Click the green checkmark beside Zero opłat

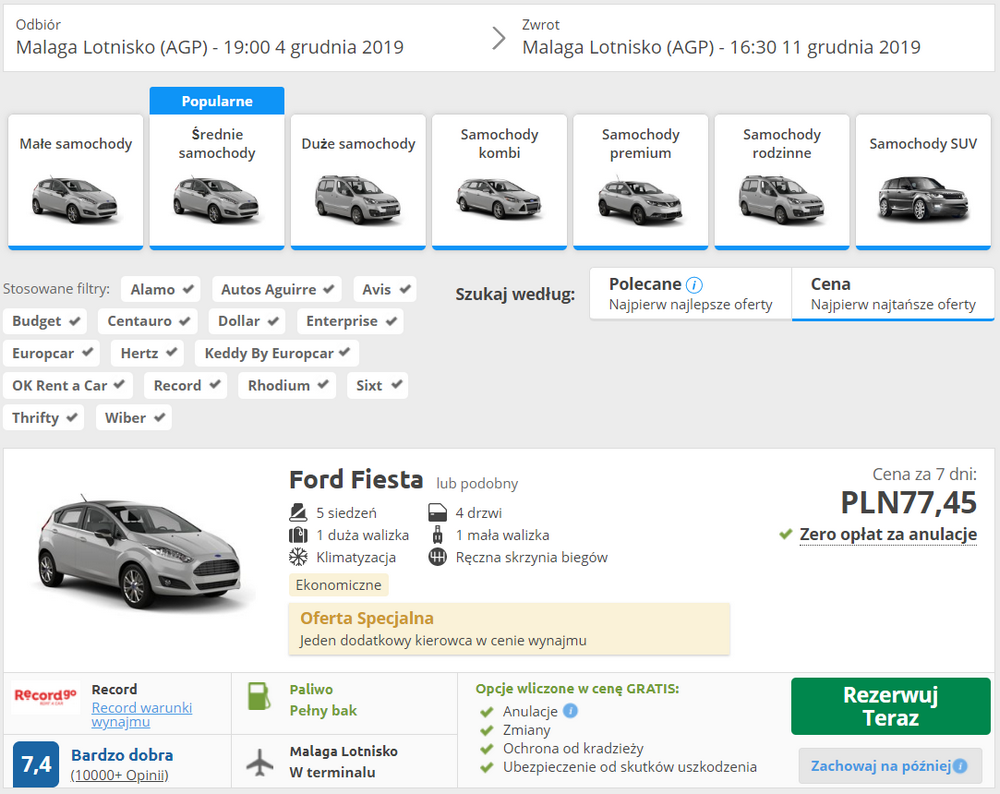[x=786, y=534]
